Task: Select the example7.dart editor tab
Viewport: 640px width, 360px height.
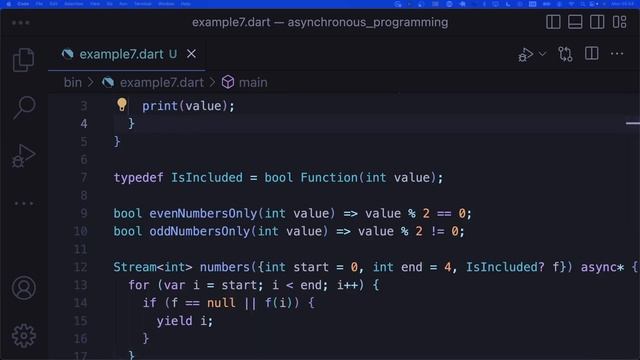Action: pos(127,54)
